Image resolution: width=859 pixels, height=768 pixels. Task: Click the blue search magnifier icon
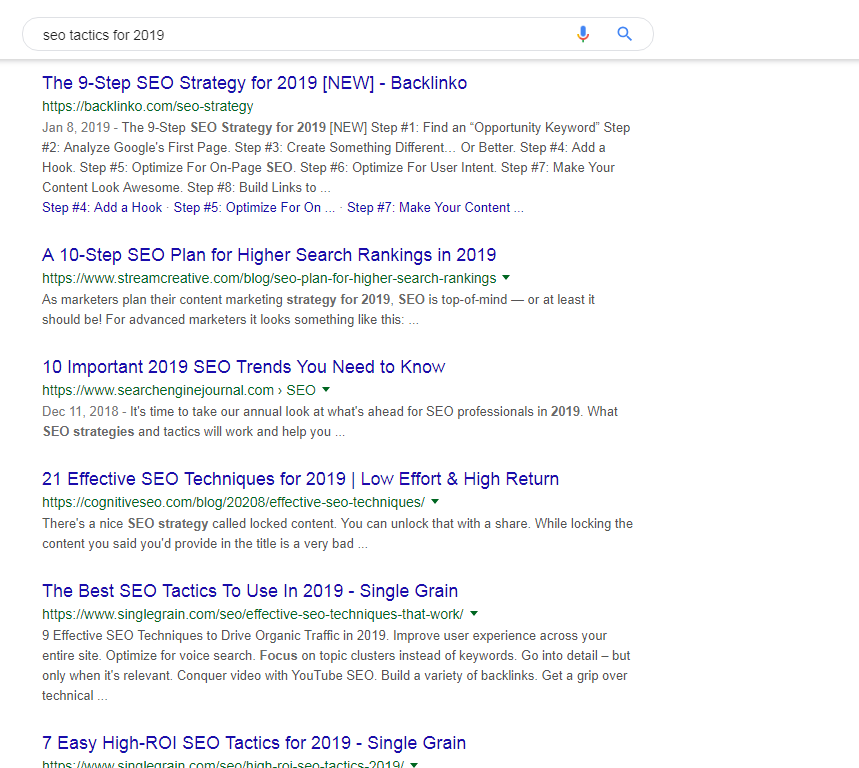tap(625, 34)
